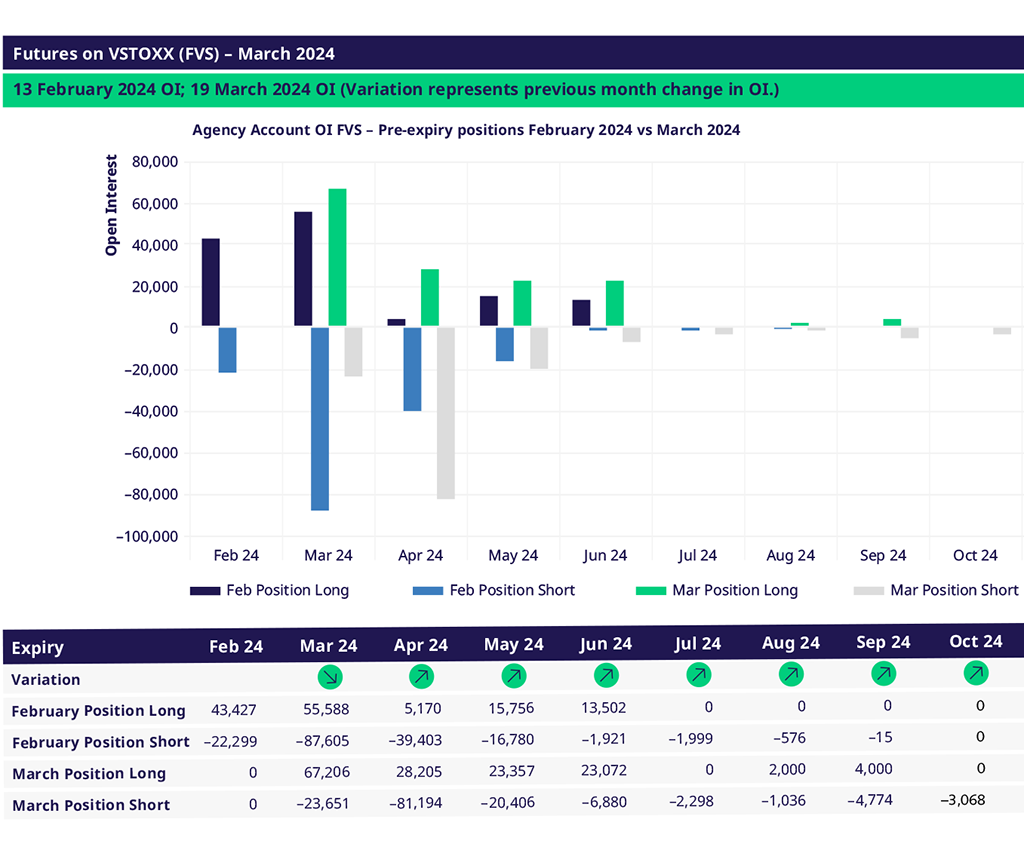
Task: Click the 'Feb 24' table column header
Action: click(236, 647)
